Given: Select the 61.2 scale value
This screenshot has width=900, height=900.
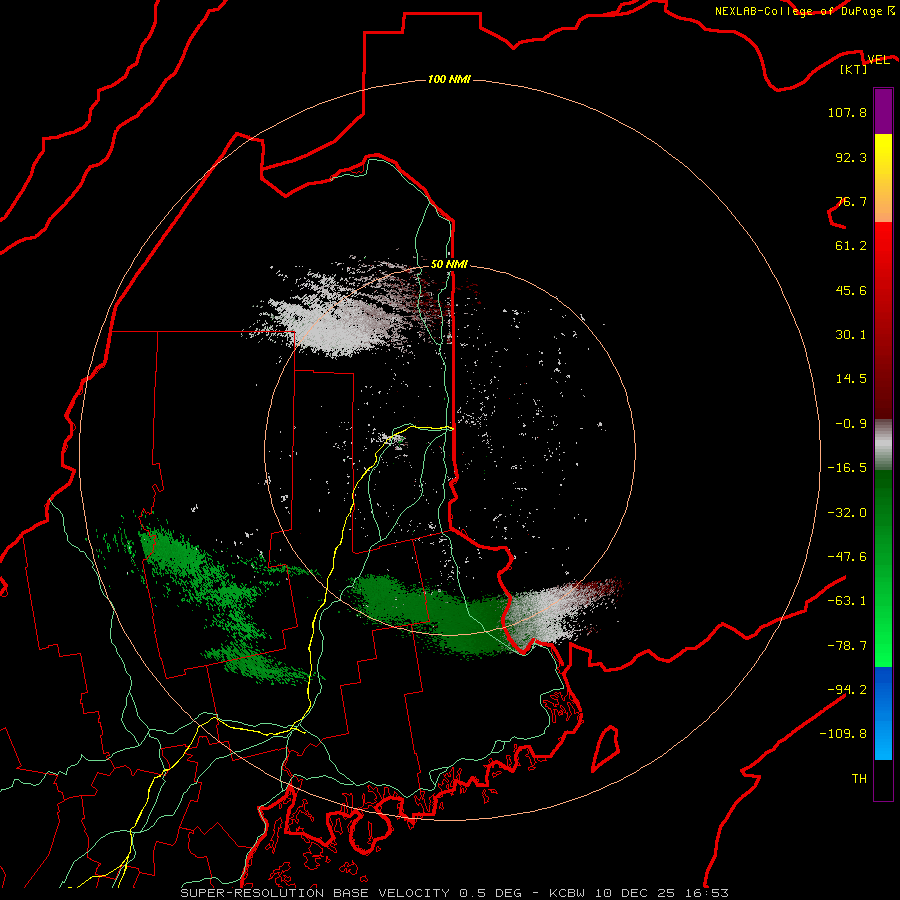Looking at the screenshot, I should [x=851, y=246].
